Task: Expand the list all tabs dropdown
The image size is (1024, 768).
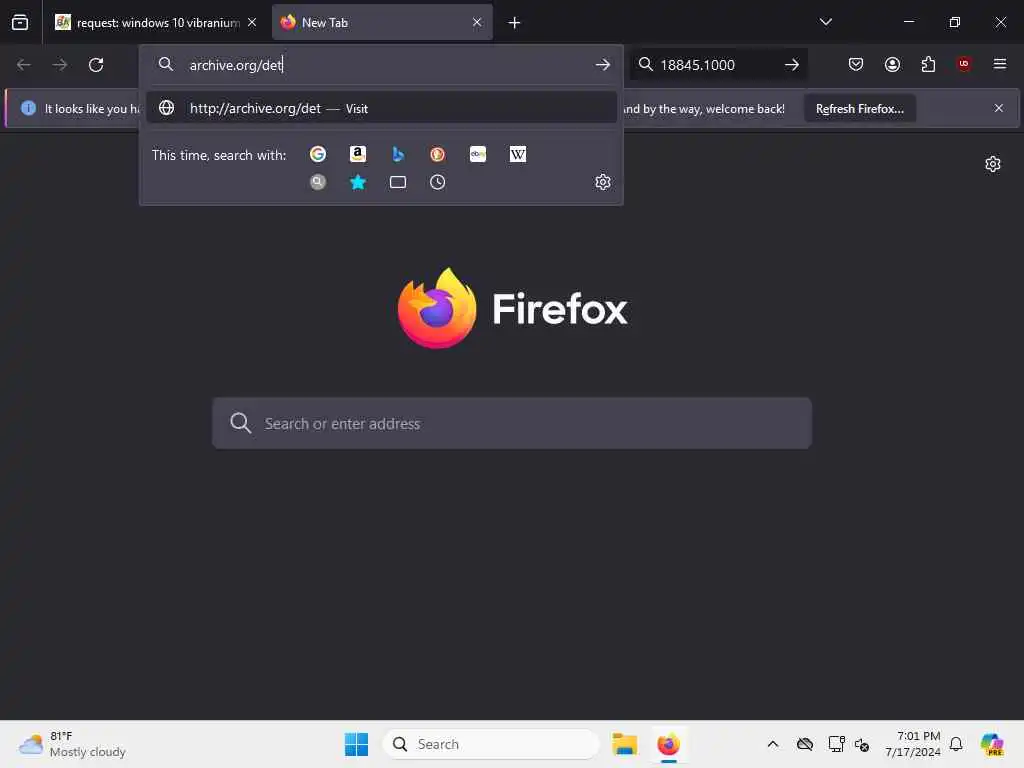Action: point(825,22)
